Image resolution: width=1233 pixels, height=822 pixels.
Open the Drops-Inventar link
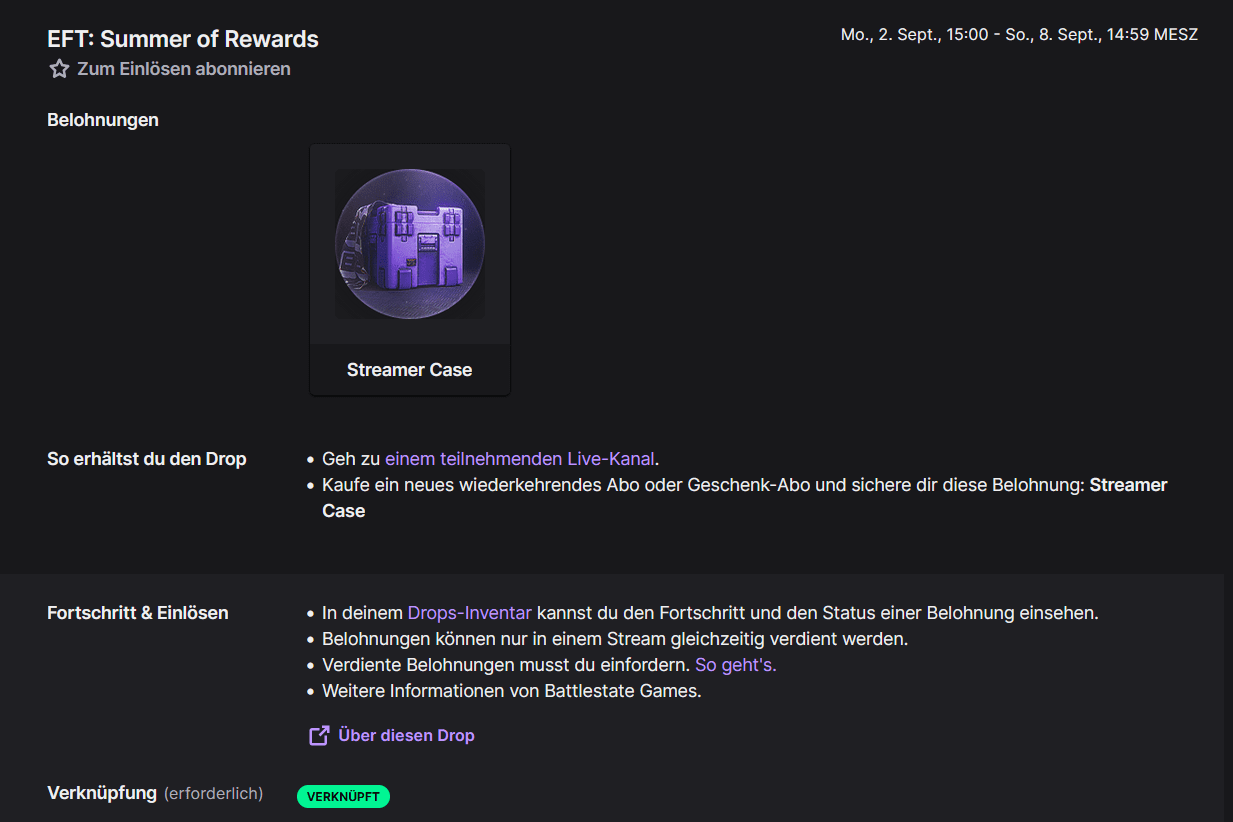[470, 613]
